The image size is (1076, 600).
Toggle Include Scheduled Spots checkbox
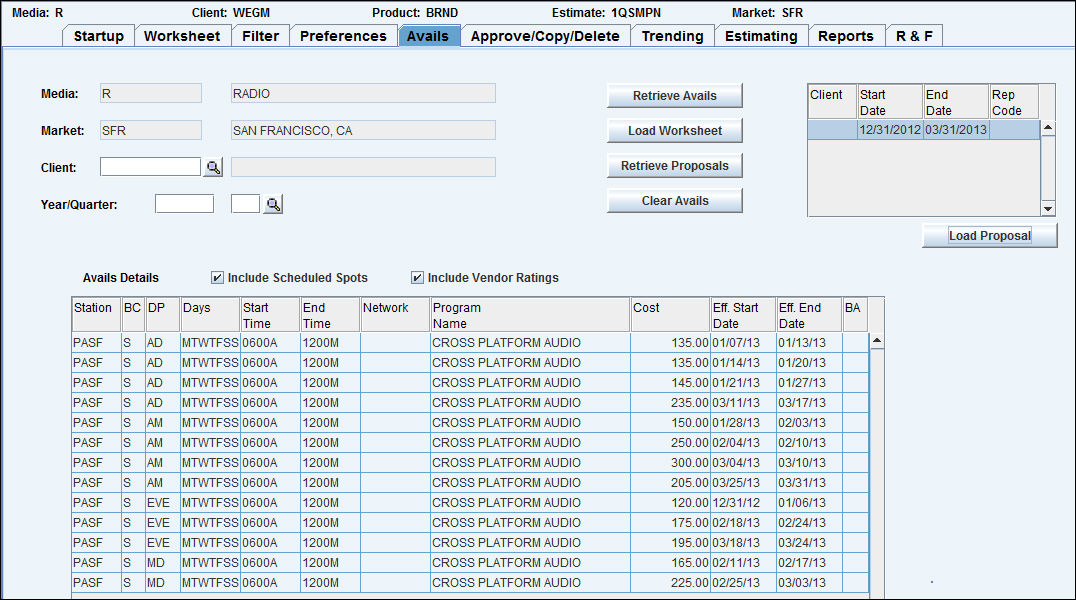(217, 277)
